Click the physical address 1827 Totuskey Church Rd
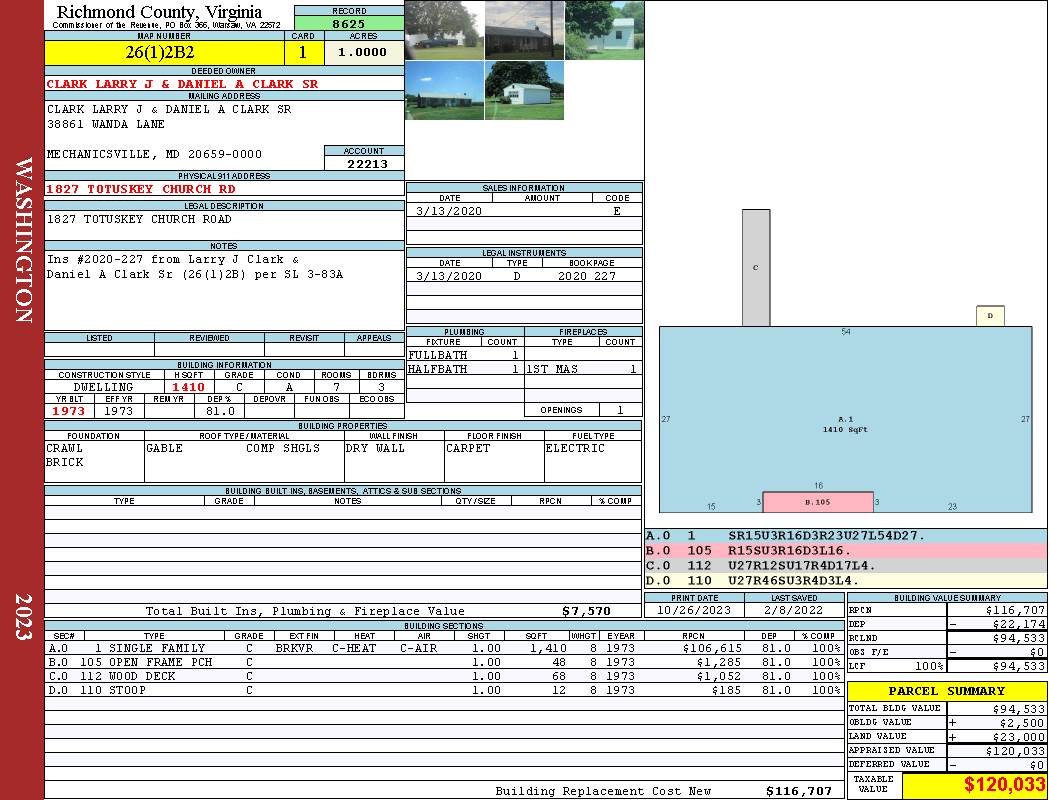 pos(141,188)
